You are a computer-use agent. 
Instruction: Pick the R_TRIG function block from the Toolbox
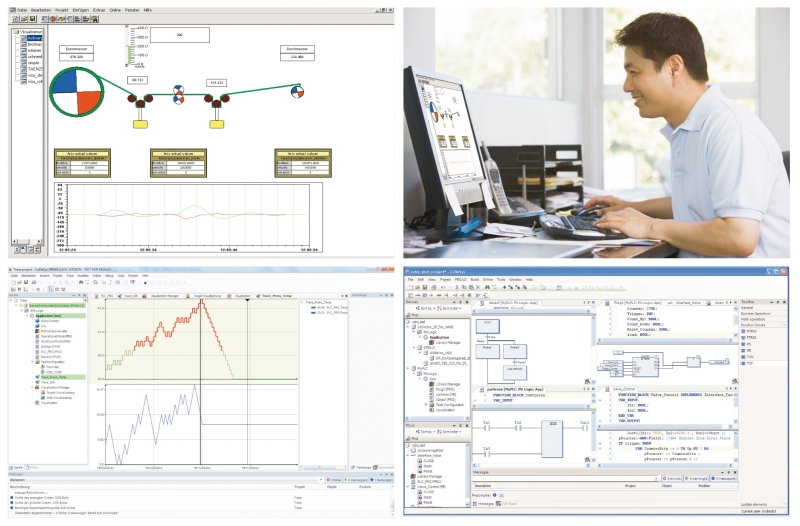(x=749, y=332)
